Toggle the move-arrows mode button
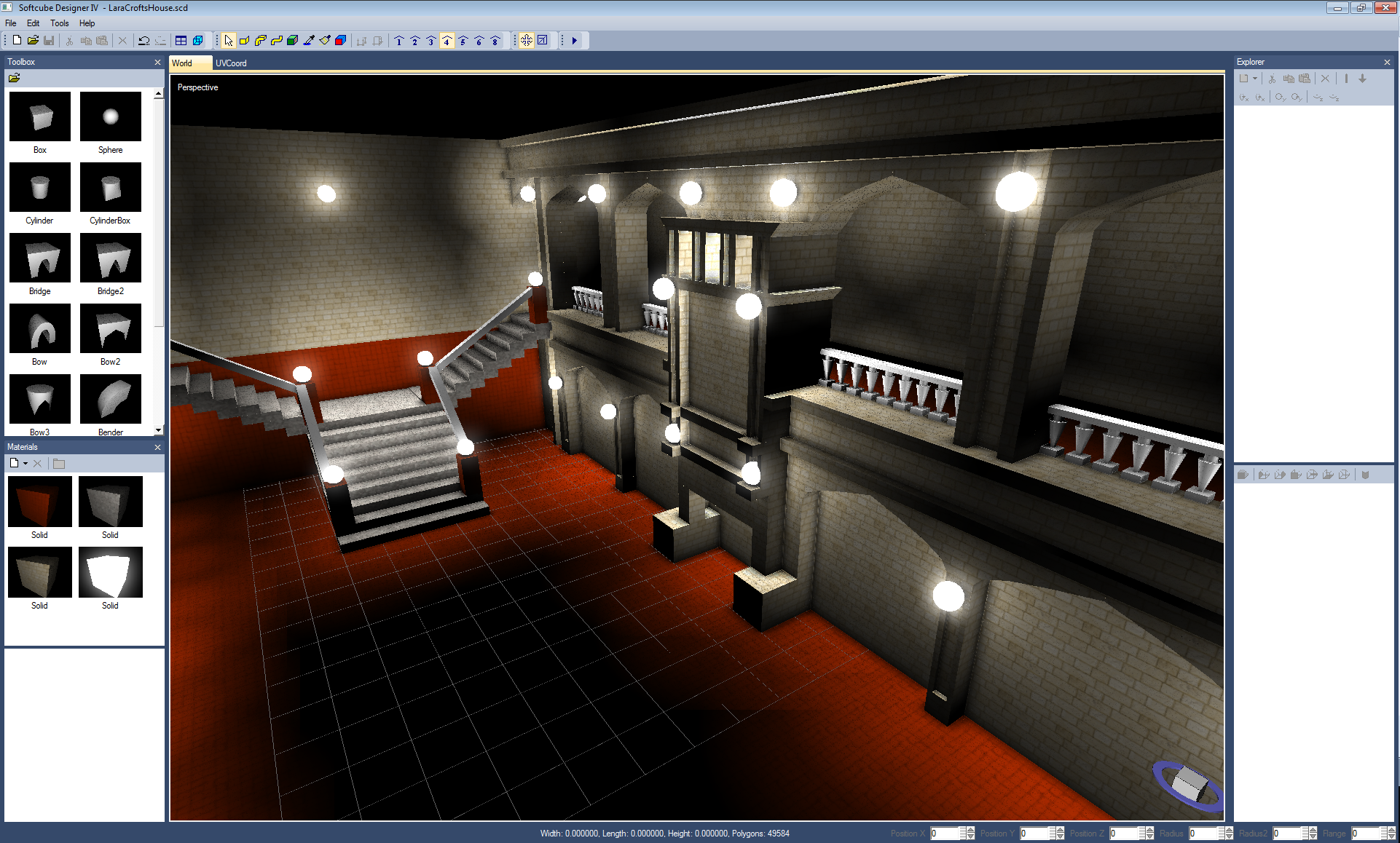Viewport: 1400px width, 843px height. pyautogui.click(x=526, y=41)
